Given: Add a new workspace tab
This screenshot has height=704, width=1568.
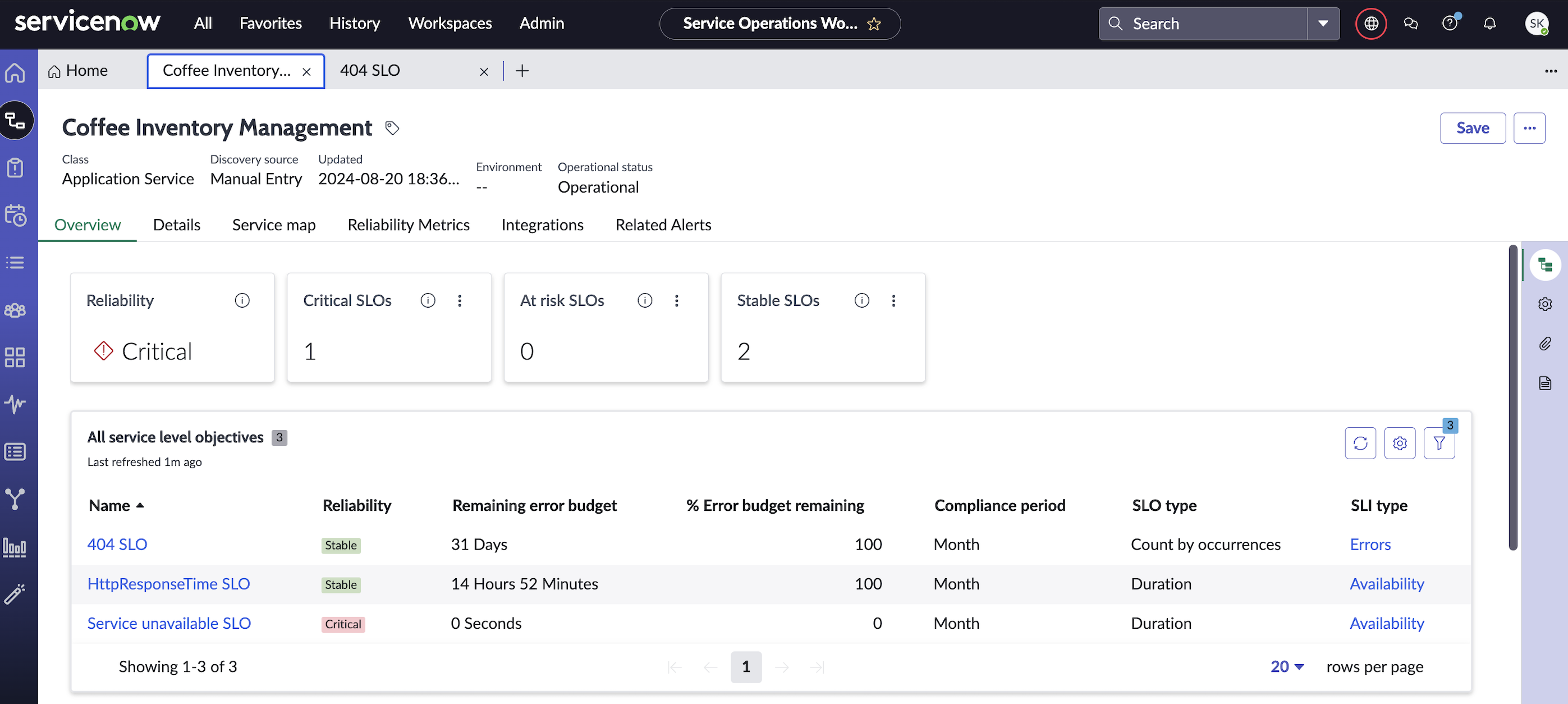Looking at the screenshot, I should [x=522, y=71].
